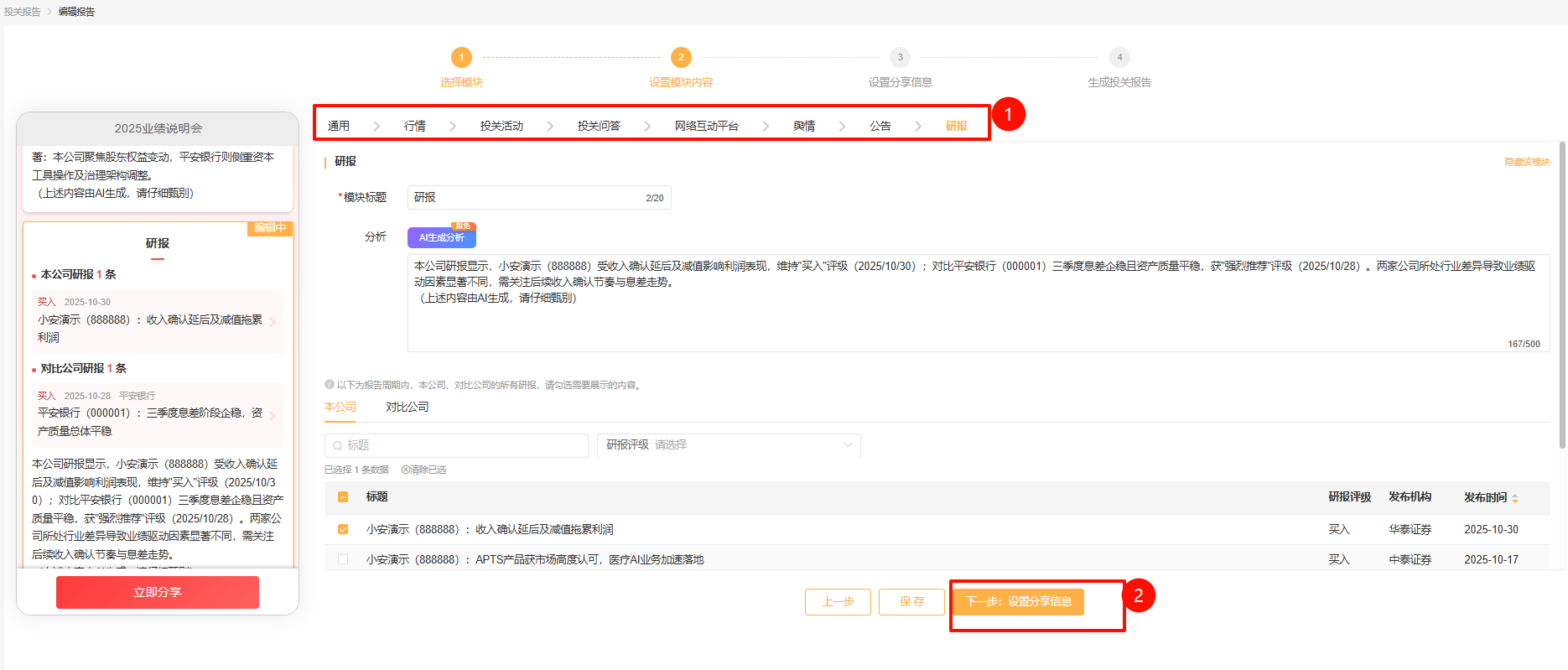
Task: Click 保存 button
Action: 912,602
